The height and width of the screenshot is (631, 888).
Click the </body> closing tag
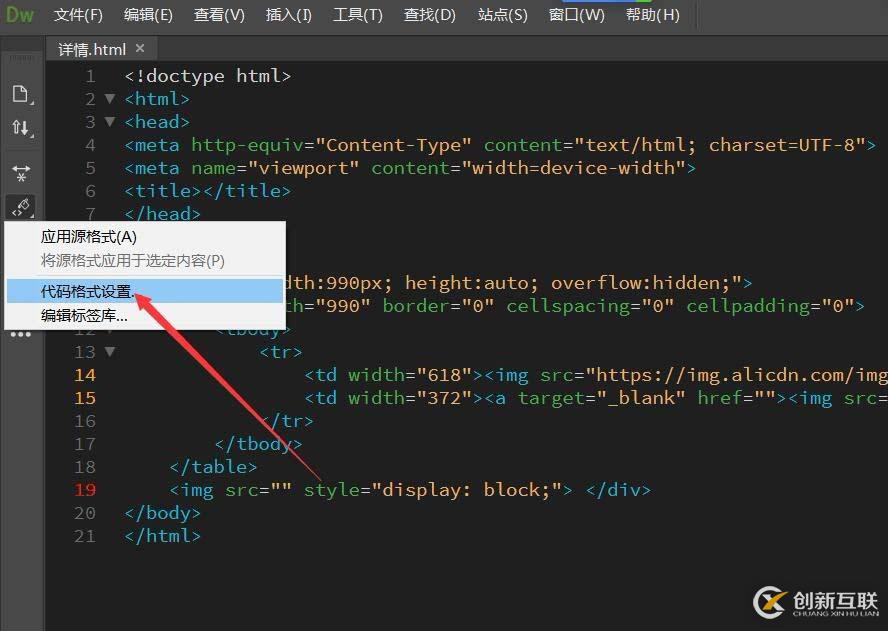[x=163, y=513]
